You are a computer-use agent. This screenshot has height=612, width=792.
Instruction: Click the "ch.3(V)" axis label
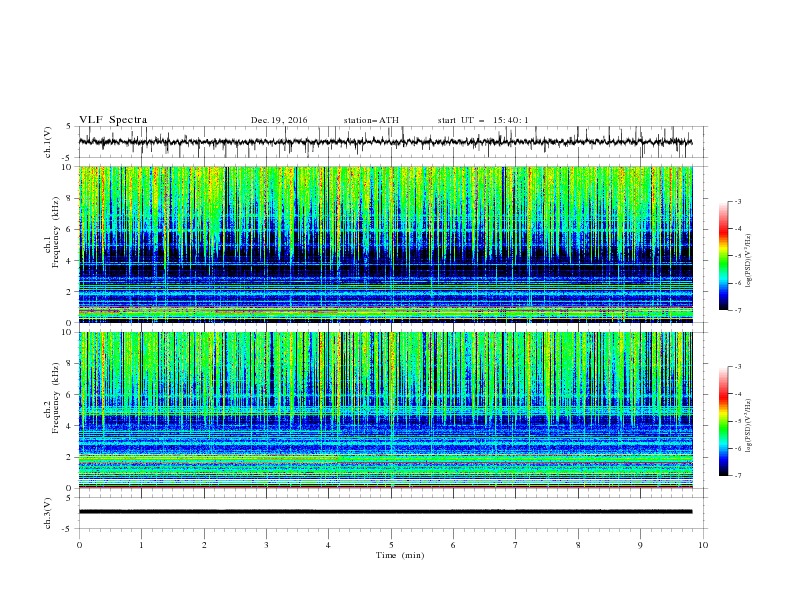point(48,513)
